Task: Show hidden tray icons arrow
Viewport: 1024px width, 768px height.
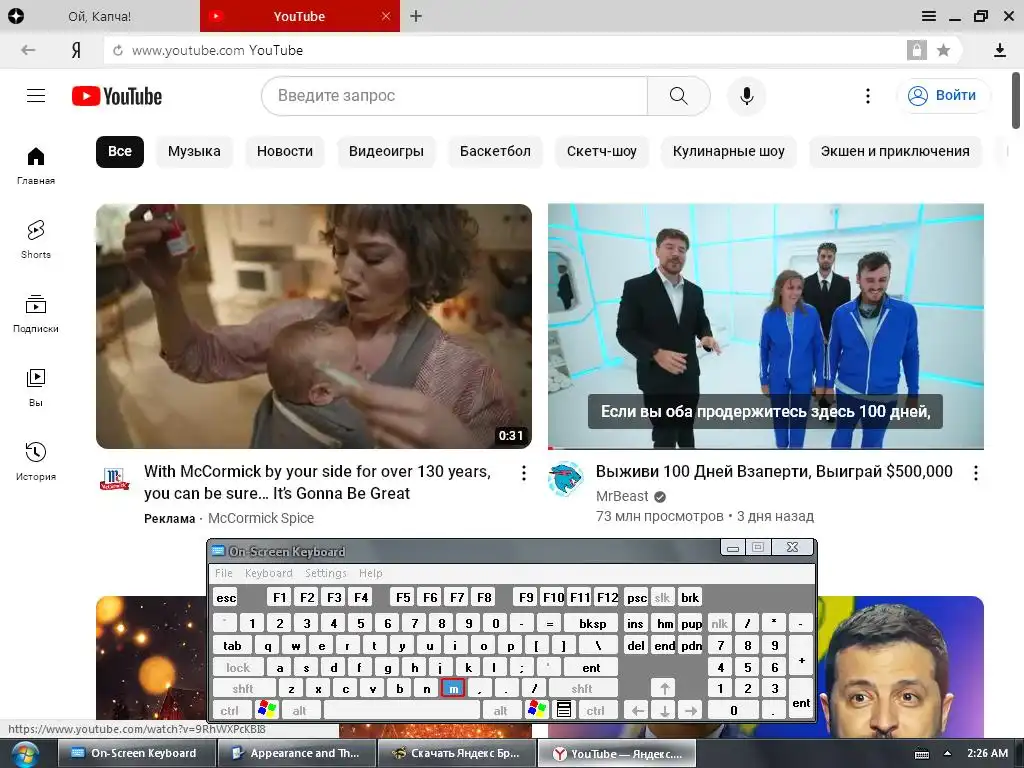Action: pos(947,754)
